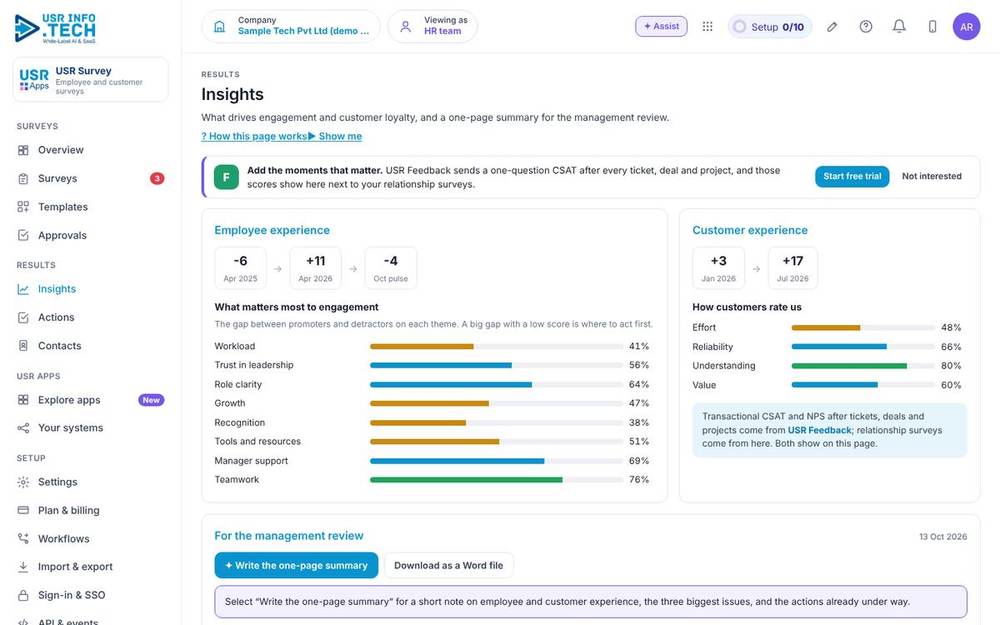Open the Surveys sidebar item
The image size is (1000, 625).
(x=57, y=179)
